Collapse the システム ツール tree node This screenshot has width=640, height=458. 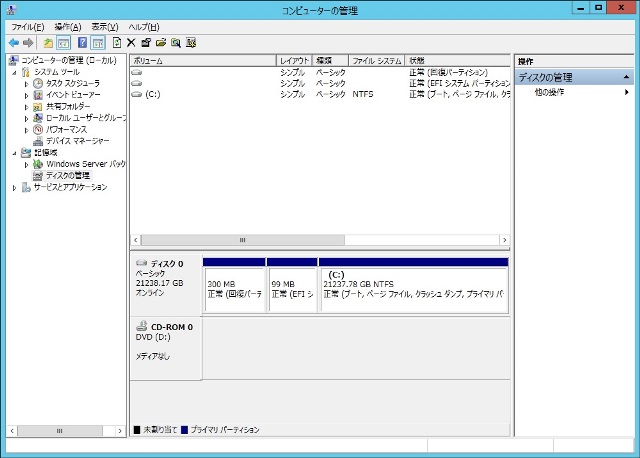tap(14, 72)
